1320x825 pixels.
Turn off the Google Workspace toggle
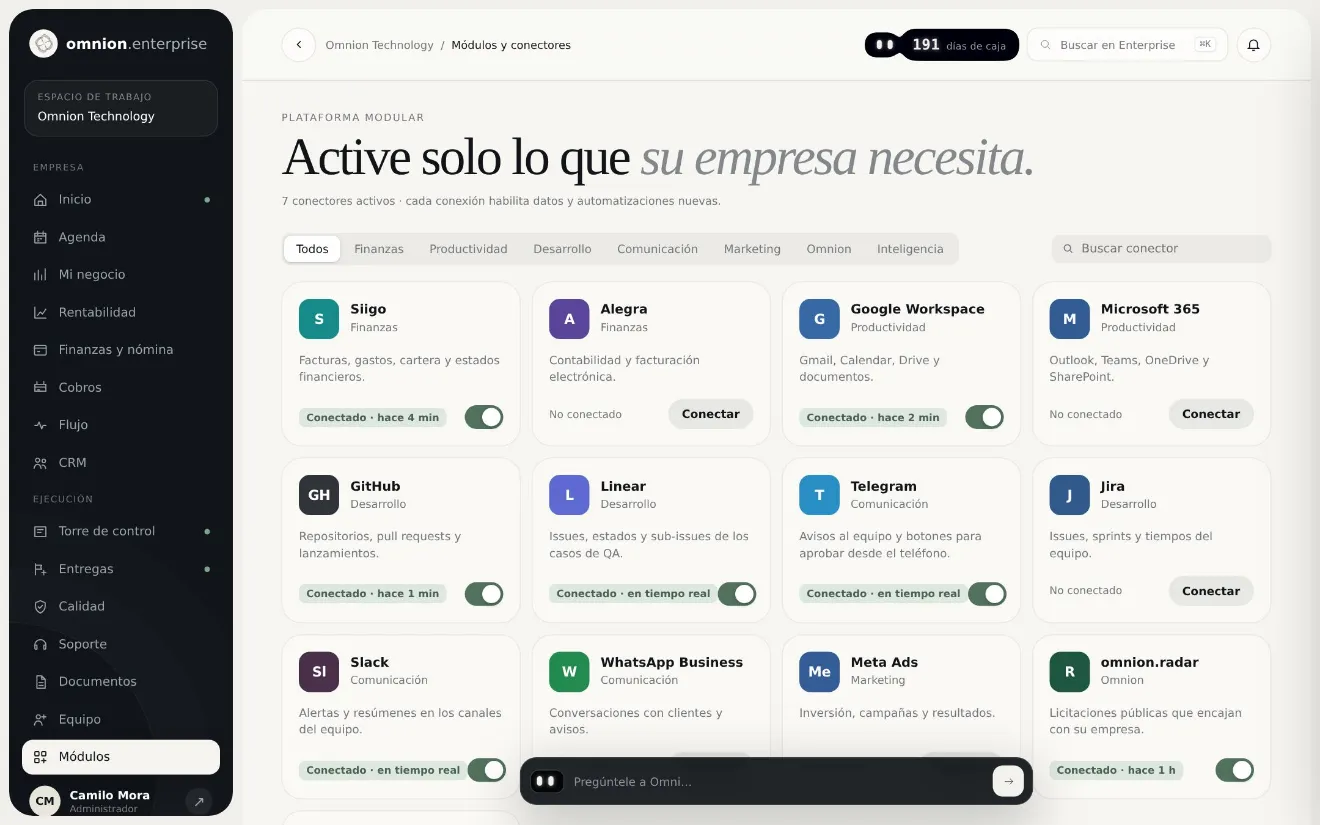click(x=984, y=417)
